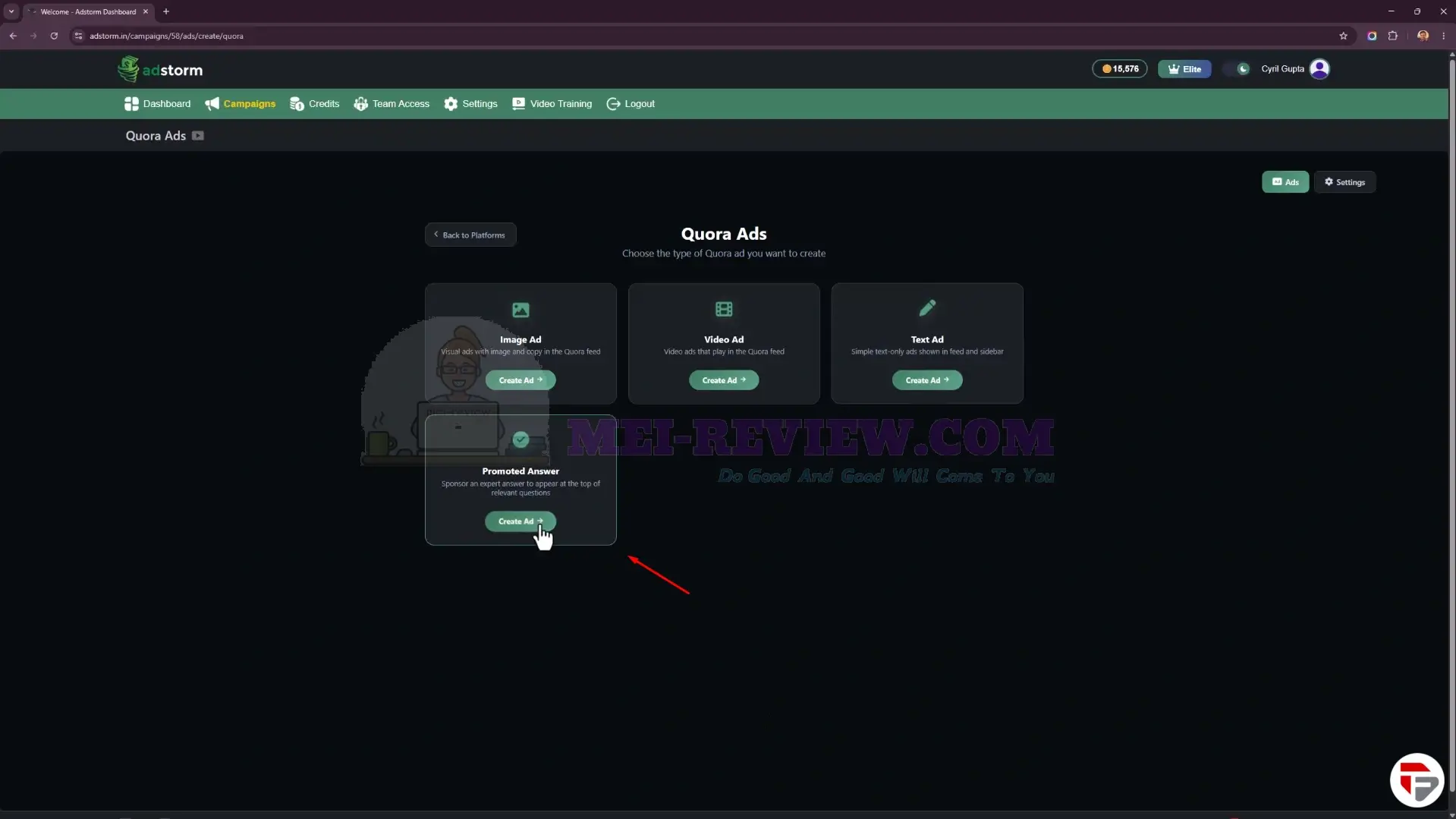Open the Video Training page
Screen dimensions: 1456x819
coord(552,104)
